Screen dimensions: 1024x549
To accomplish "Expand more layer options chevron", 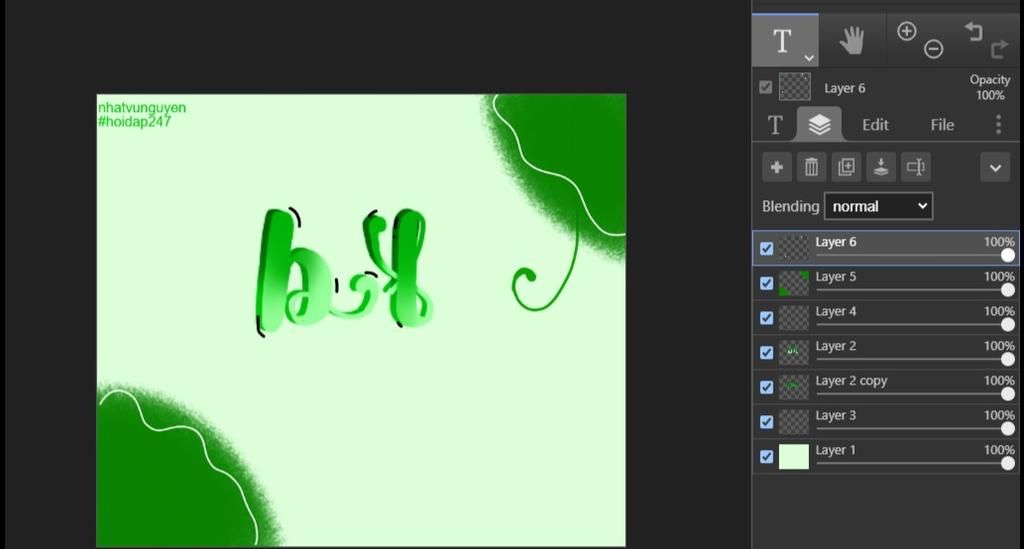I will point(995,168).
